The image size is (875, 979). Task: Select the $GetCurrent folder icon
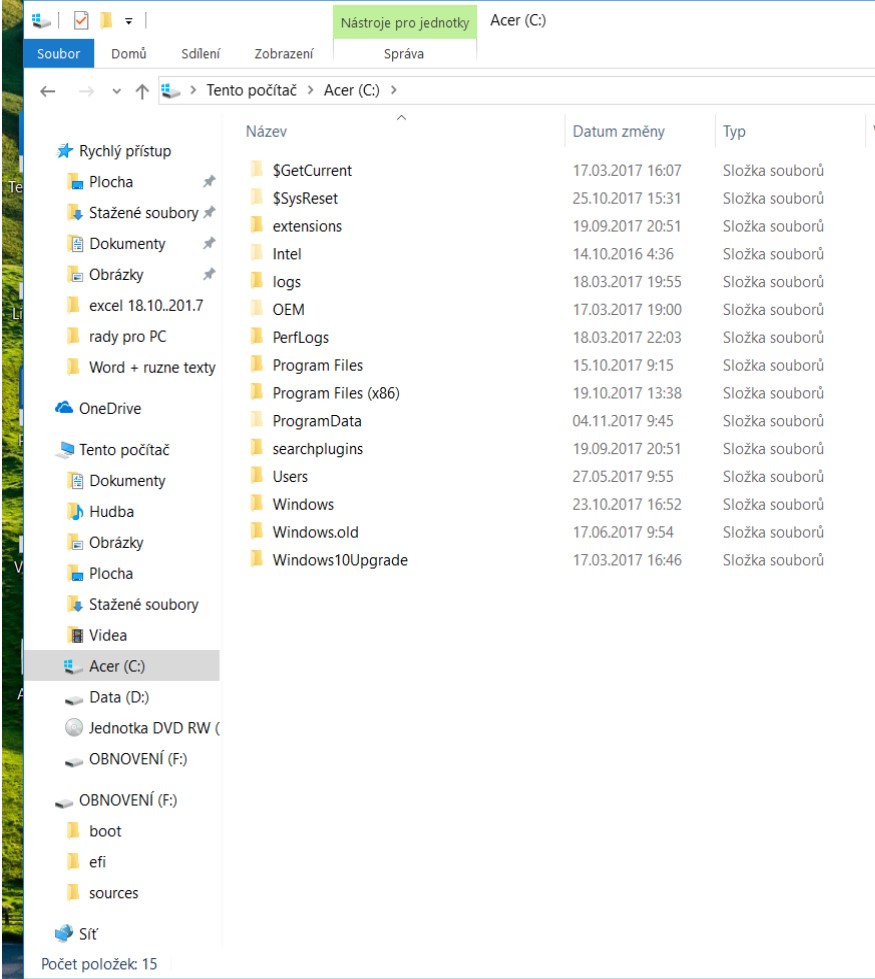point(257,169)
